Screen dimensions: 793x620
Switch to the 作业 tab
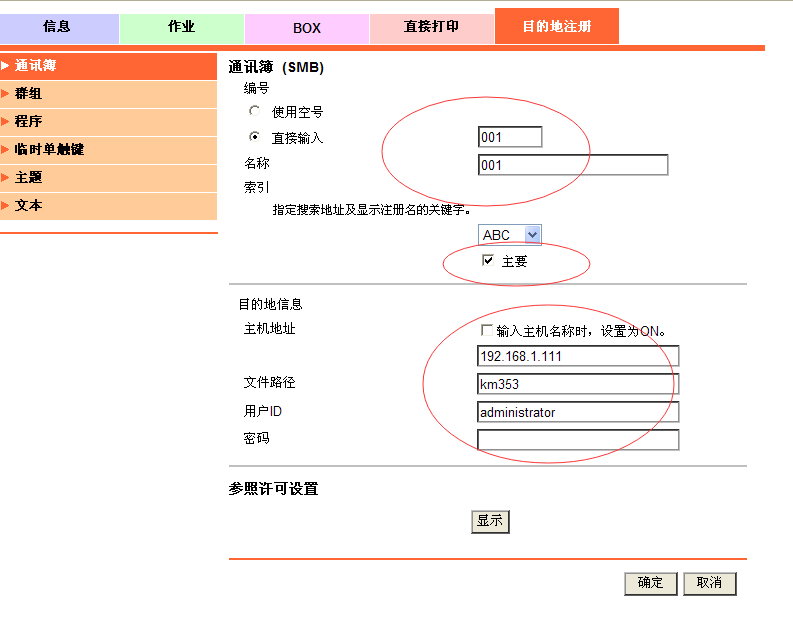pyautogui.click(x=181, y=27)
